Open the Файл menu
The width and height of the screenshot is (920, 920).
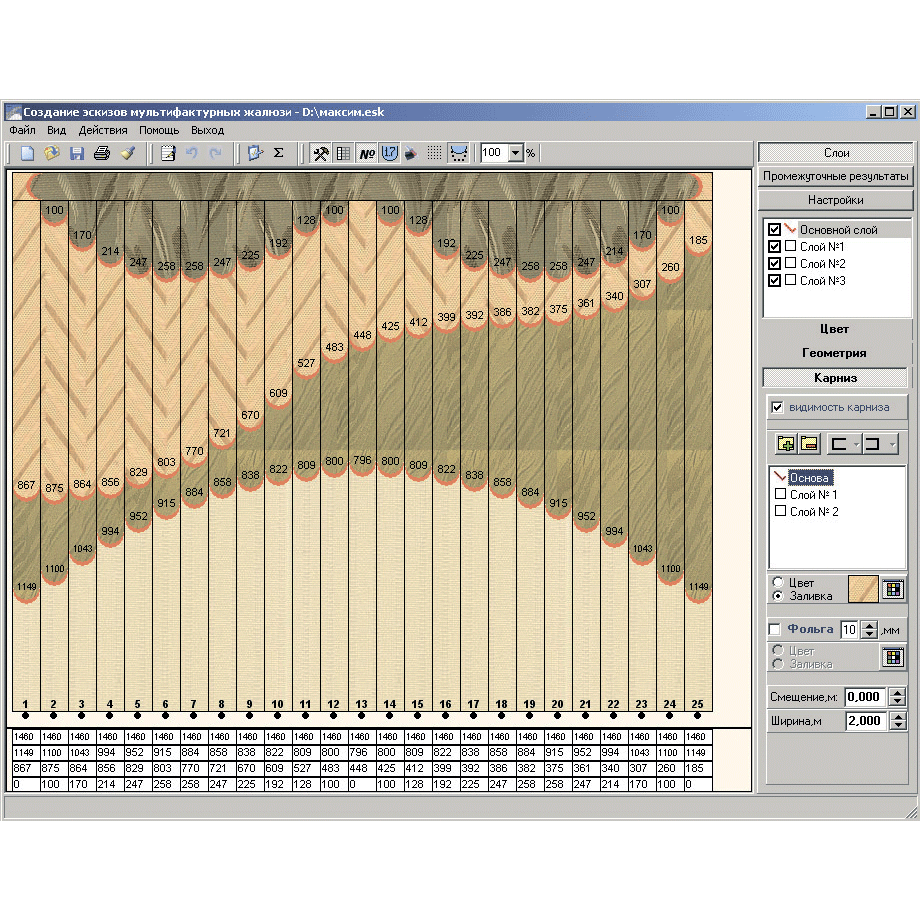(x=22, y=130)
